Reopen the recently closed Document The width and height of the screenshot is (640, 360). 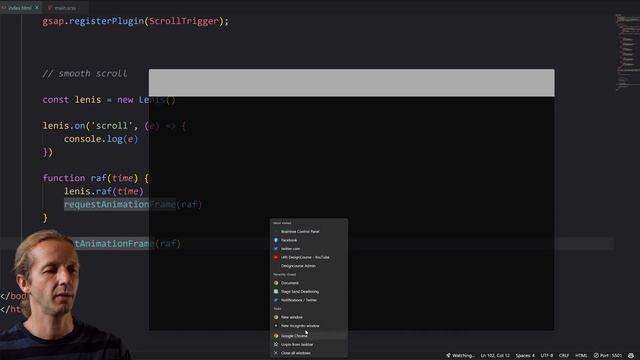289,283
